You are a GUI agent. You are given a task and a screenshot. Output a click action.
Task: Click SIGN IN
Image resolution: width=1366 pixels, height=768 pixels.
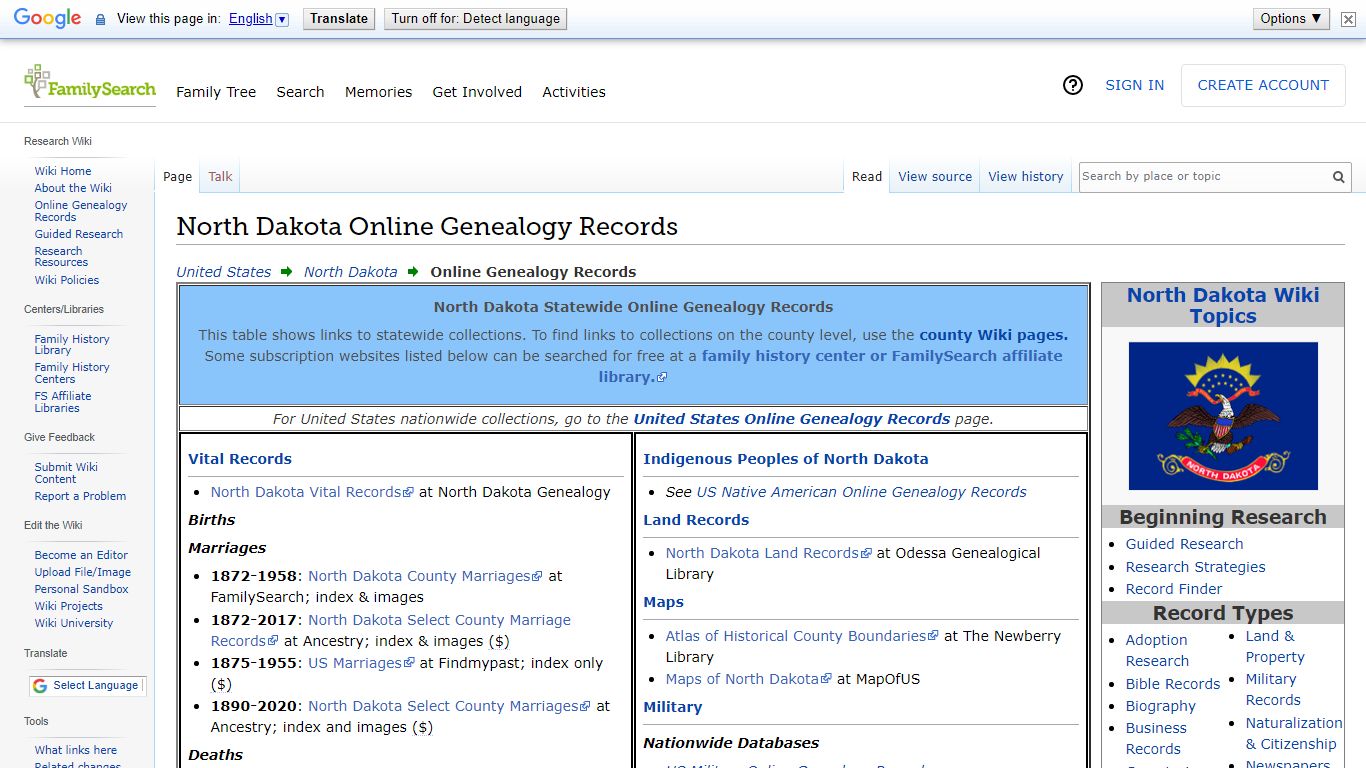[x=1134, y=86]
